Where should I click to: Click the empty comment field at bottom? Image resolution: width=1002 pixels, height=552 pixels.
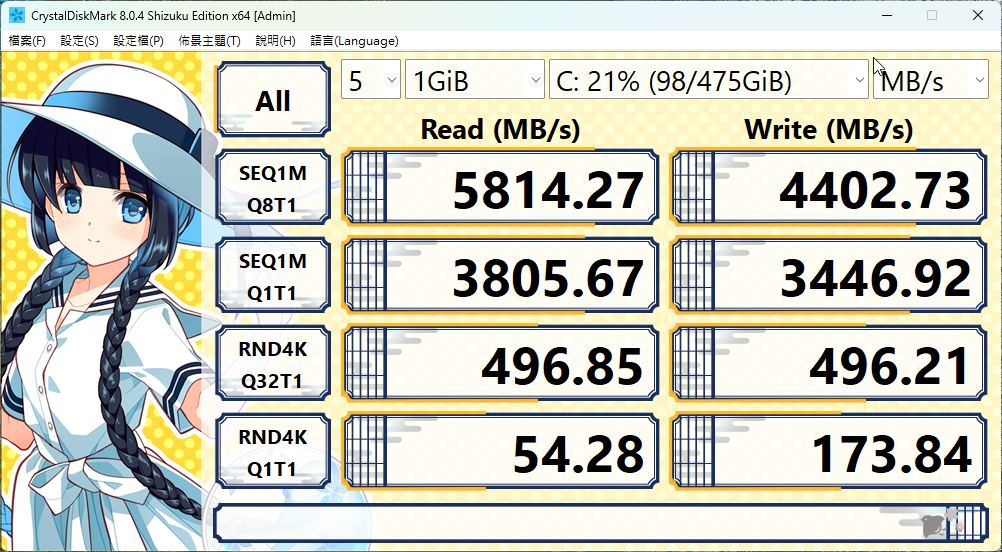(560, 523)
